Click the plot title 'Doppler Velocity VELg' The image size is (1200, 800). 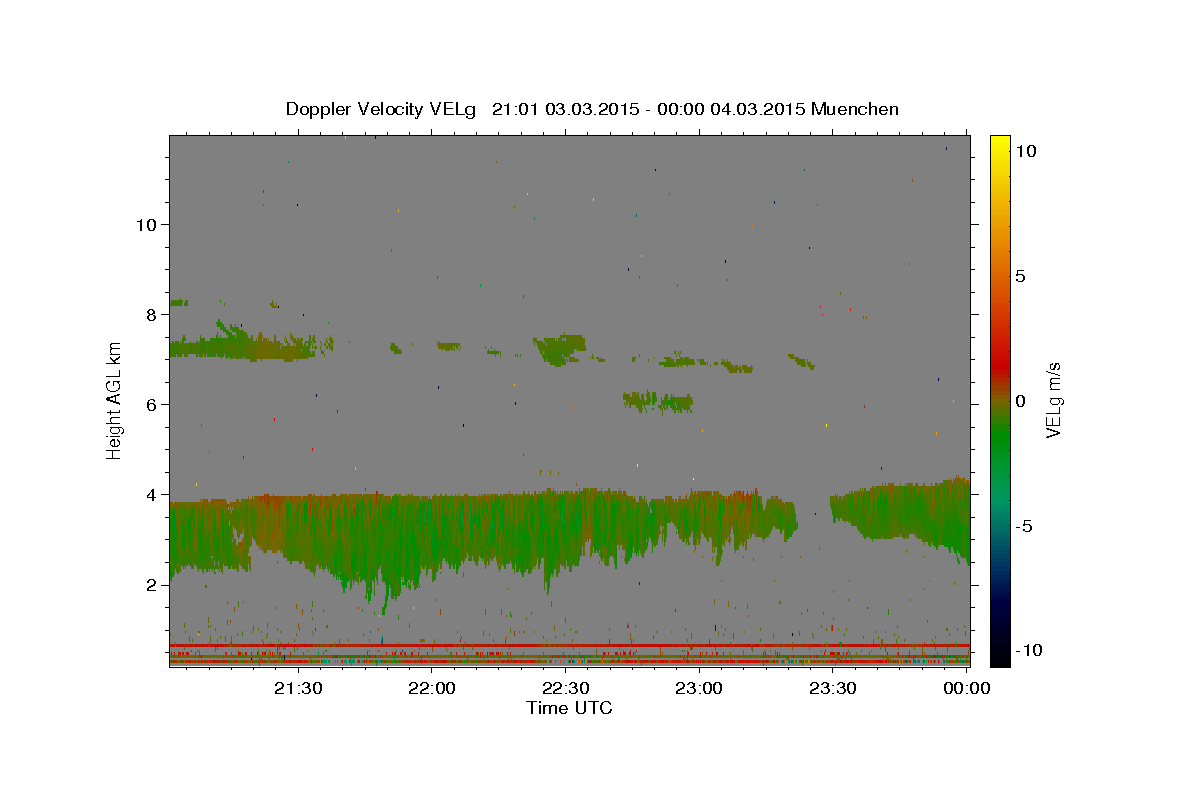383,109
